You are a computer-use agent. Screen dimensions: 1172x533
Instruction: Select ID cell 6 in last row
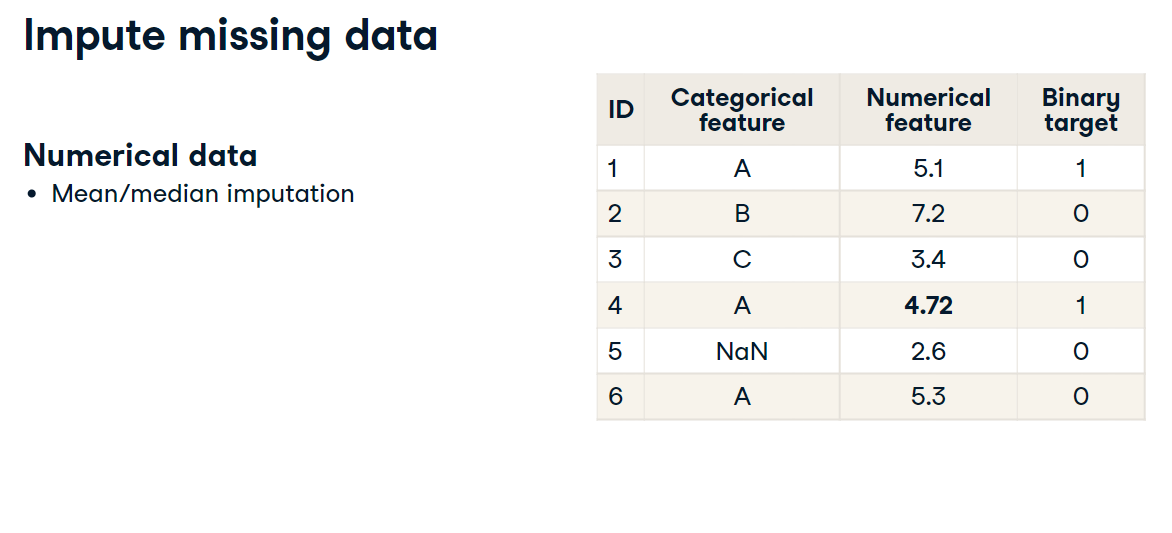(615, 396)
